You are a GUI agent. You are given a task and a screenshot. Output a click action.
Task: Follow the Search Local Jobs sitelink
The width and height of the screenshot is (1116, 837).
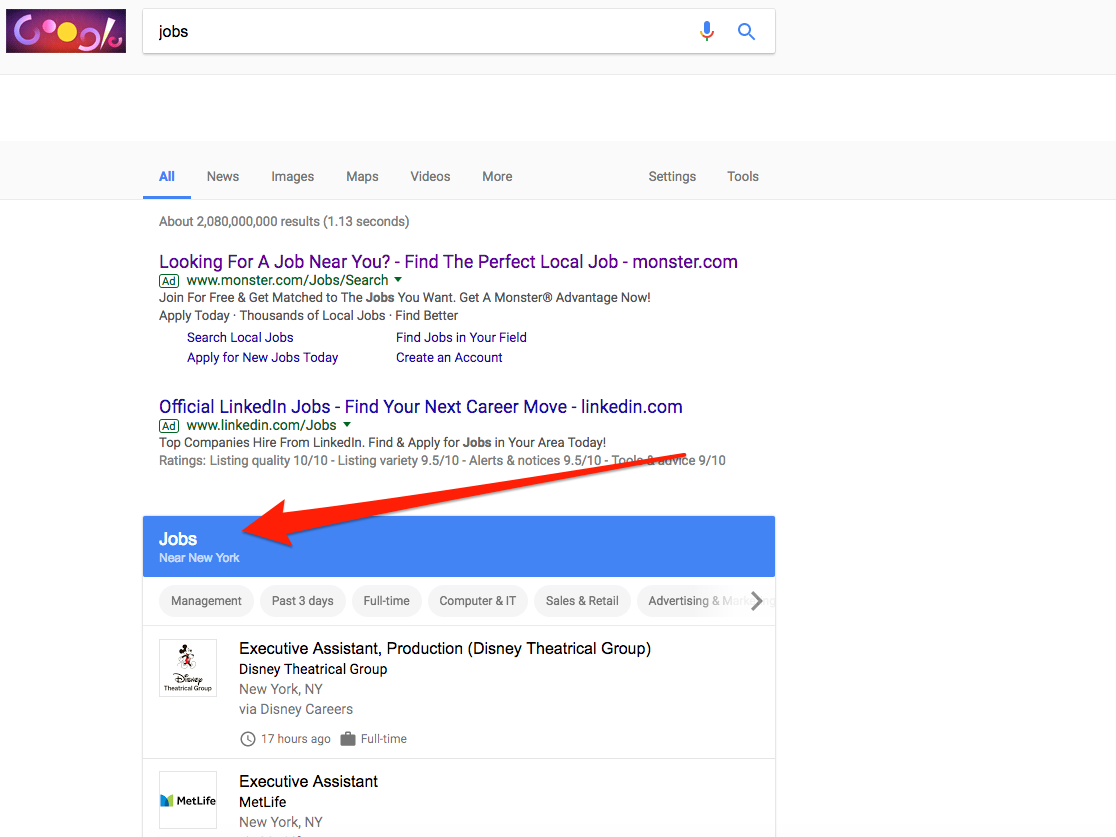(x=240, y=337)
